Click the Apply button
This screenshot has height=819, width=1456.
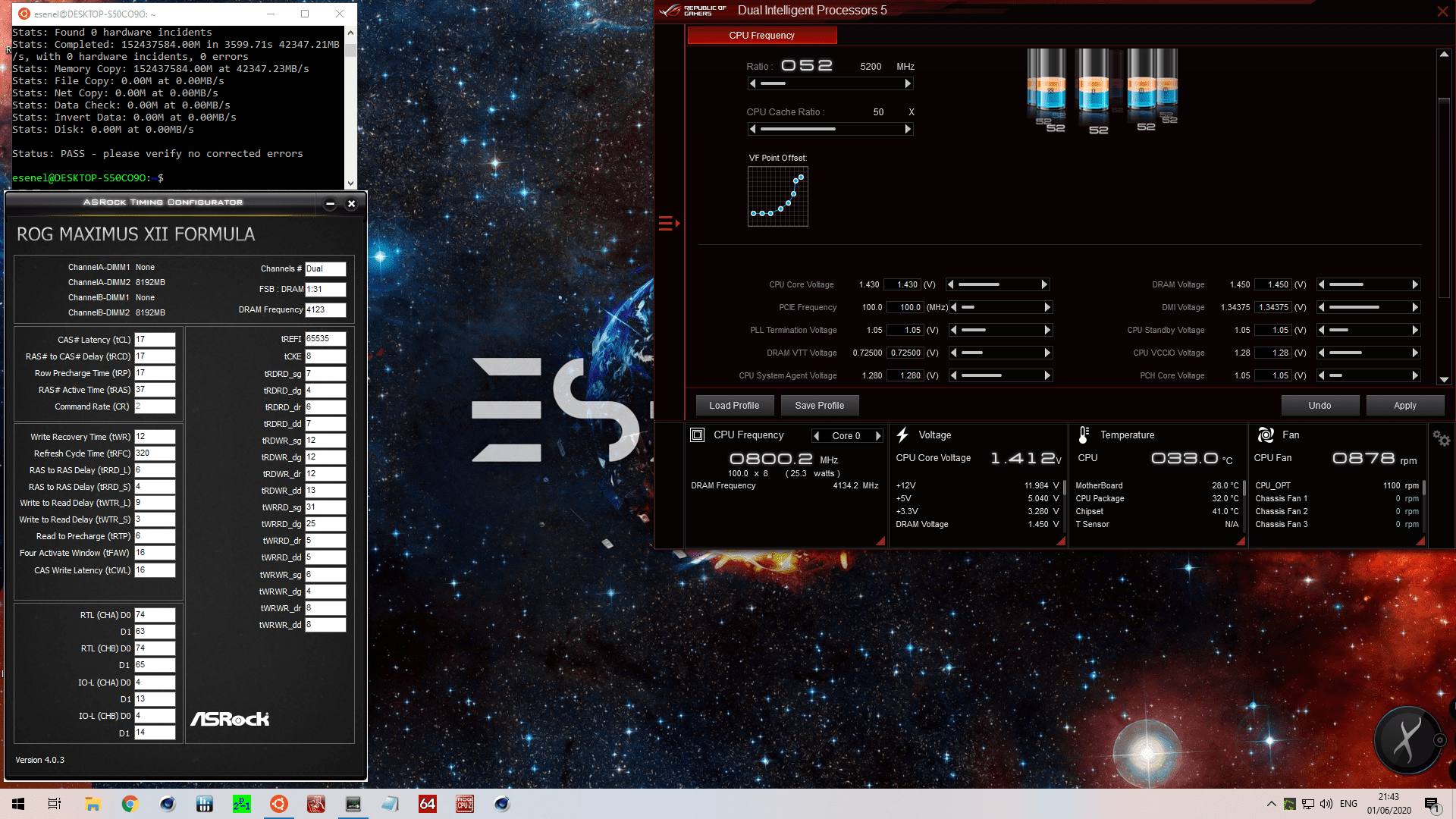1405,406
